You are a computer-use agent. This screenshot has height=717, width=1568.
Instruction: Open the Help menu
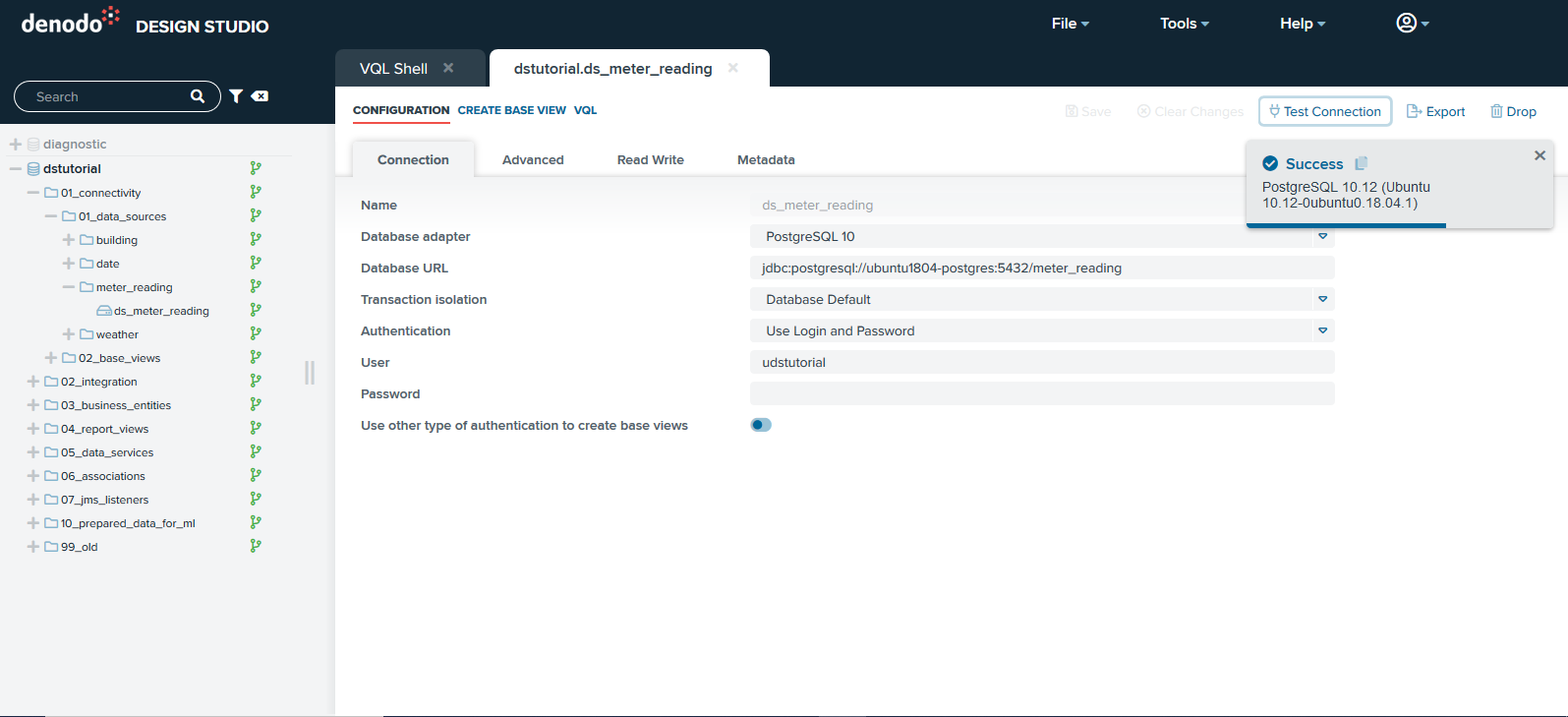click(x=1303, y=24)
